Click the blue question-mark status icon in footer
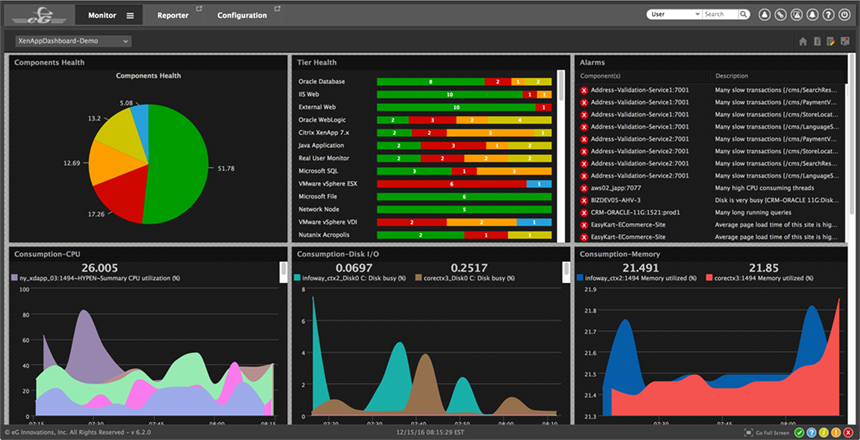Screen dimensions: 860x440 coord(811,433)
